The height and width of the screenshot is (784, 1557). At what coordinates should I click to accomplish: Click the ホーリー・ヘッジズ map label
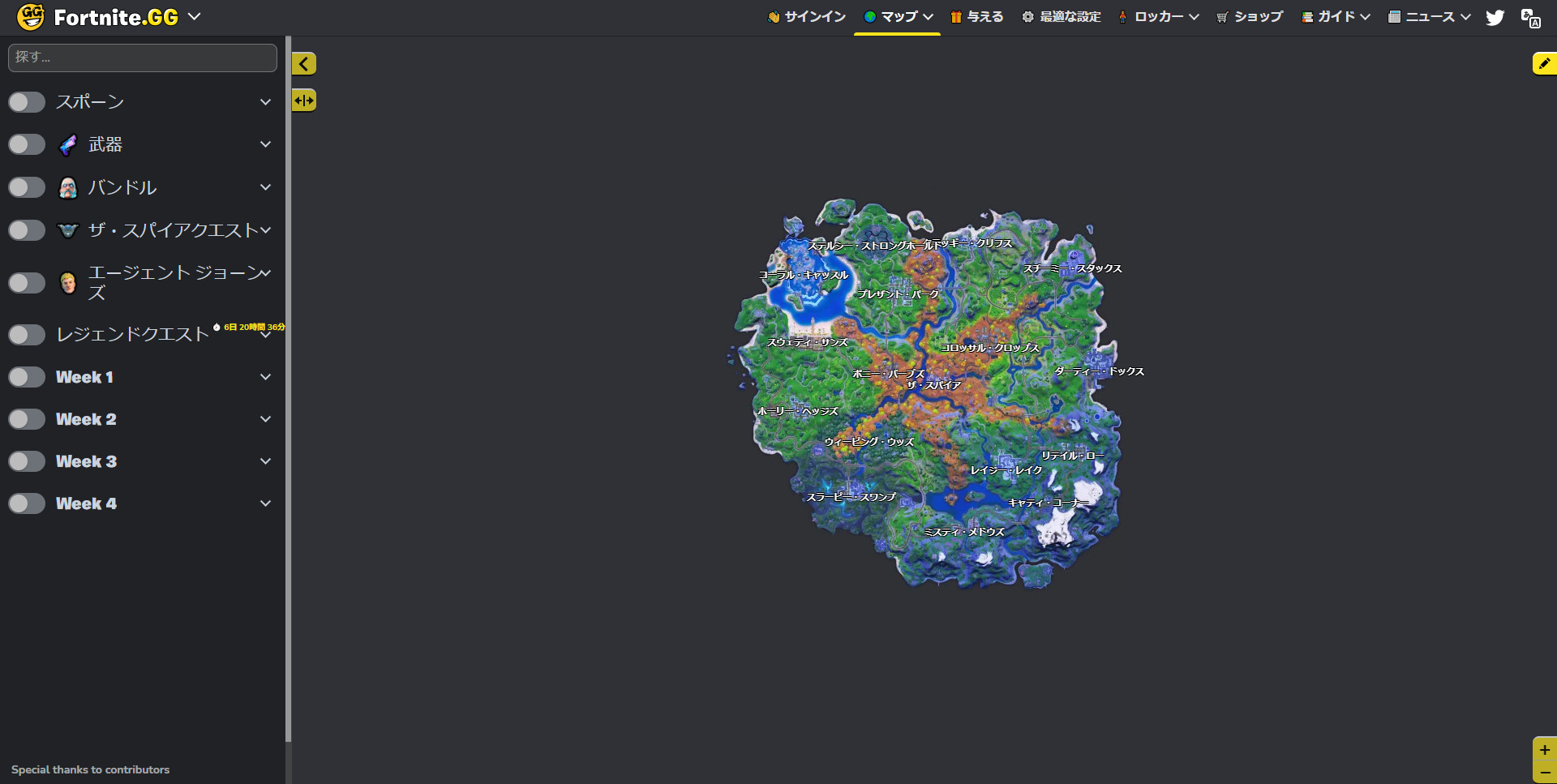[798, 411]
